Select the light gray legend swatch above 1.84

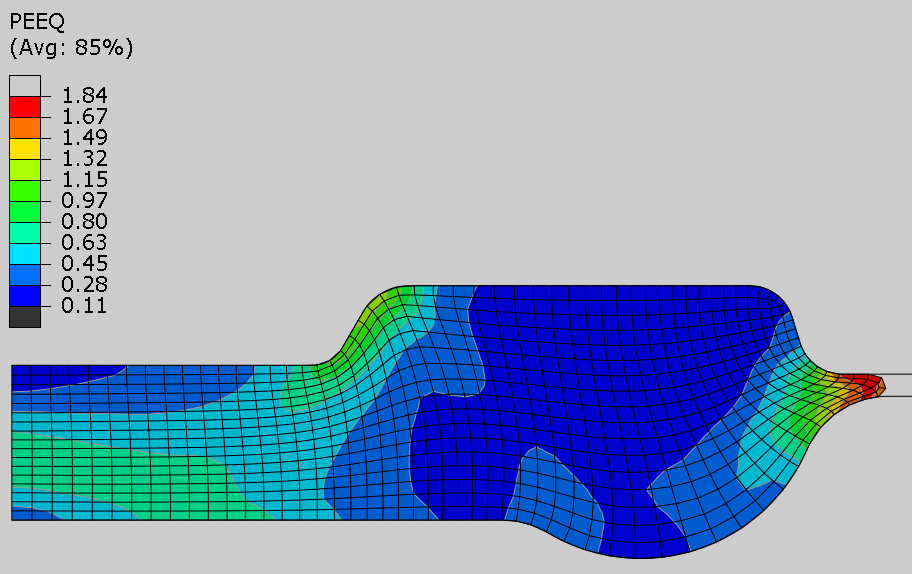[x=25, y=85]
